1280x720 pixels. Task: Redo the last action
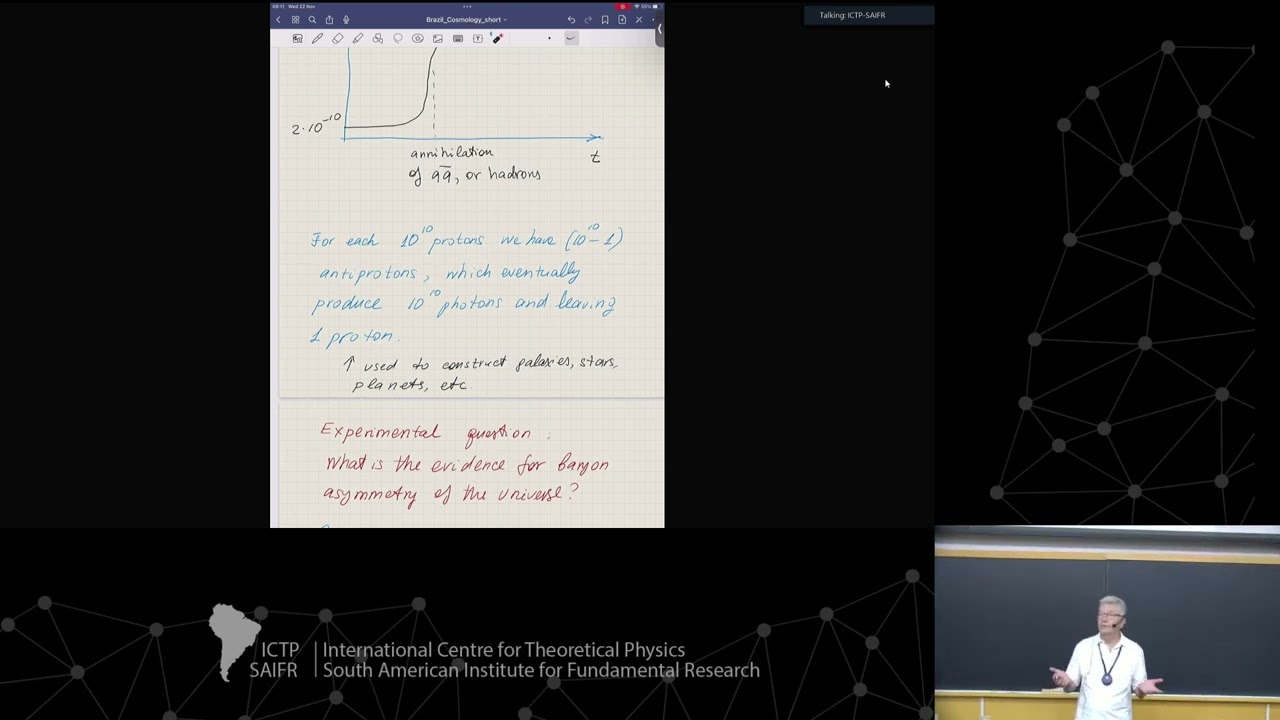coord(588,20)
